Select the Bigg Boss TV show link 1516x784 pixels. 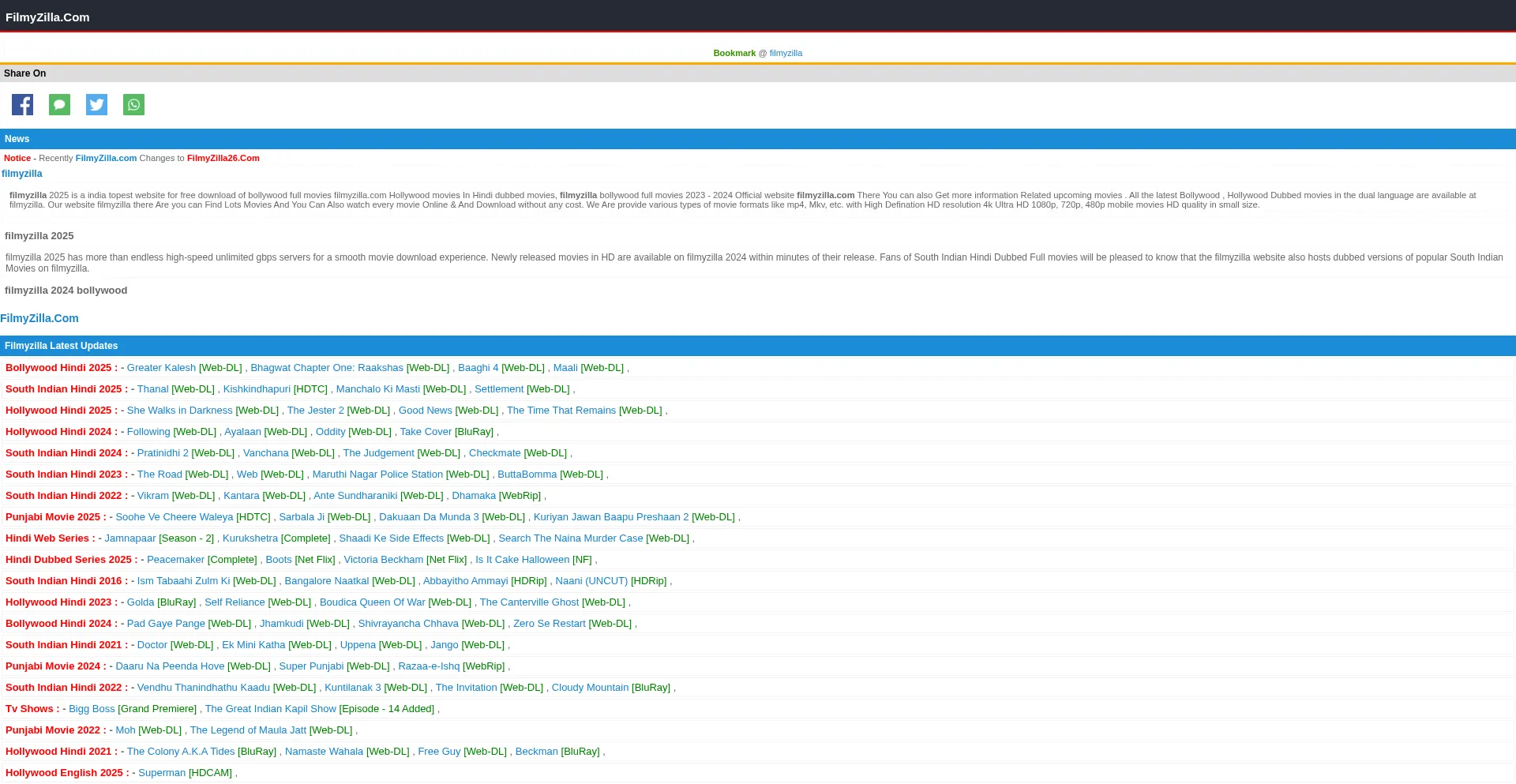point(92,709)
